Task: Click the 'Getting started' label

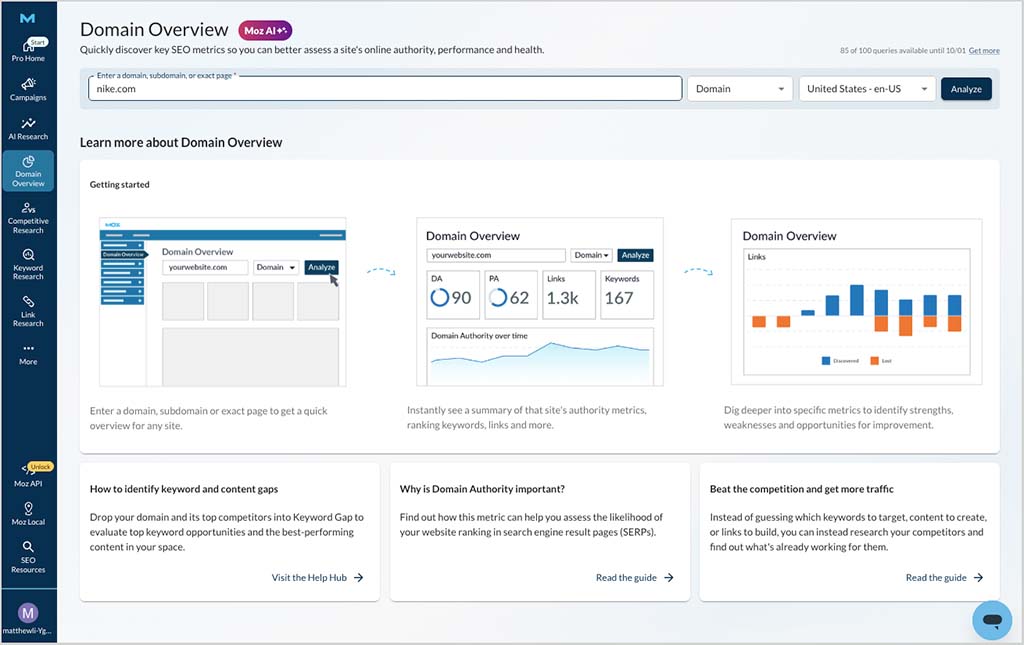Action: pos(120,185)
